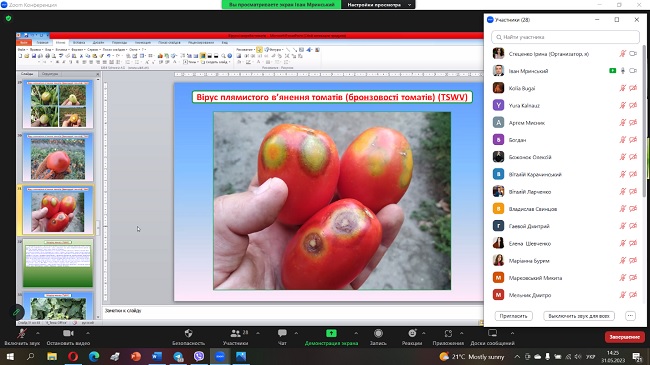Click Выключить звук для всех button
Image resolution: width=650 pixels, height=365 pixels.
pos(579,316)
